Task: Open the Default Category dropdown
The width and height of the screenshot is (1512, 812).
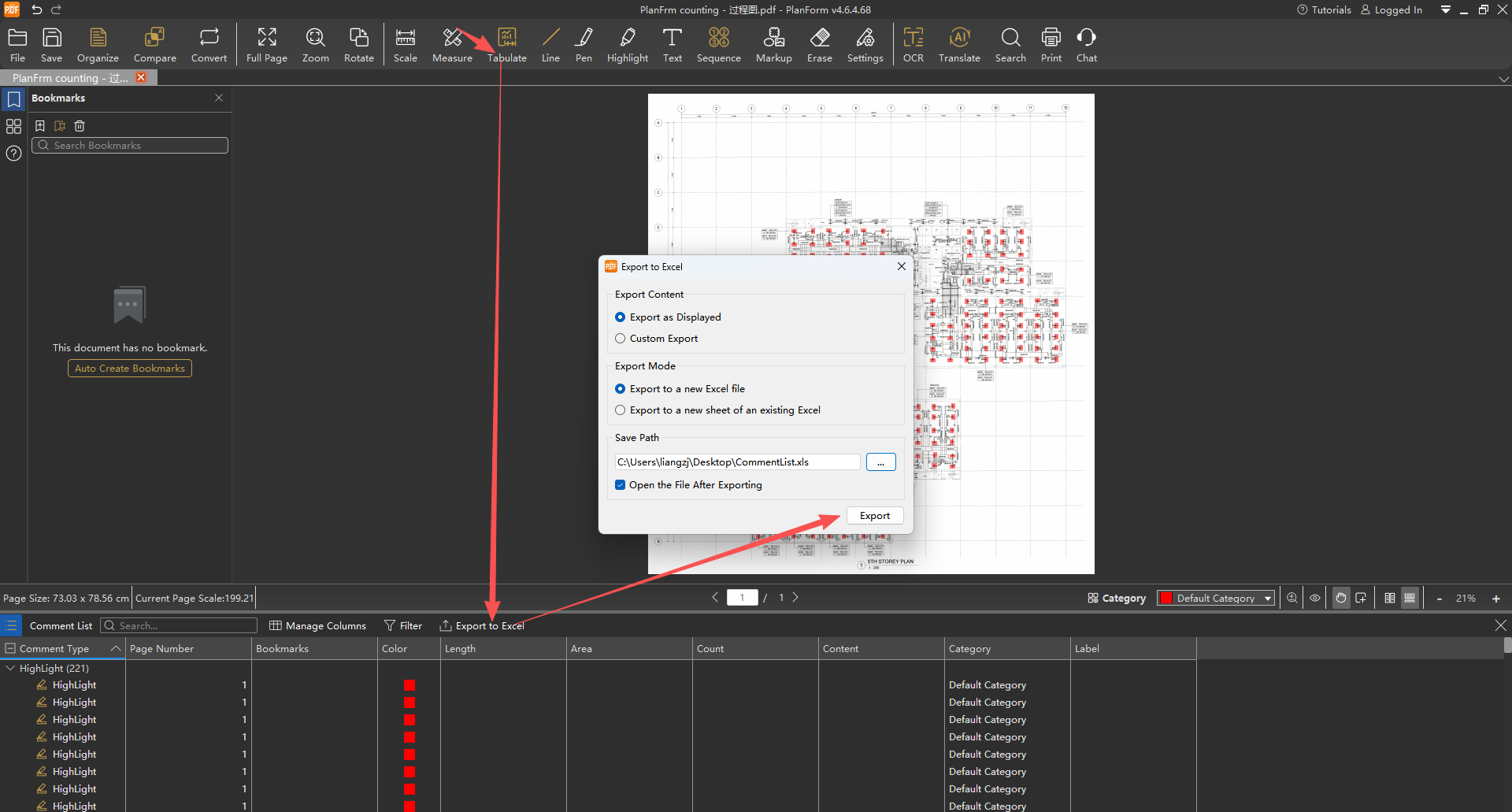Action: pyautogui.click(x=1216, y=599)
